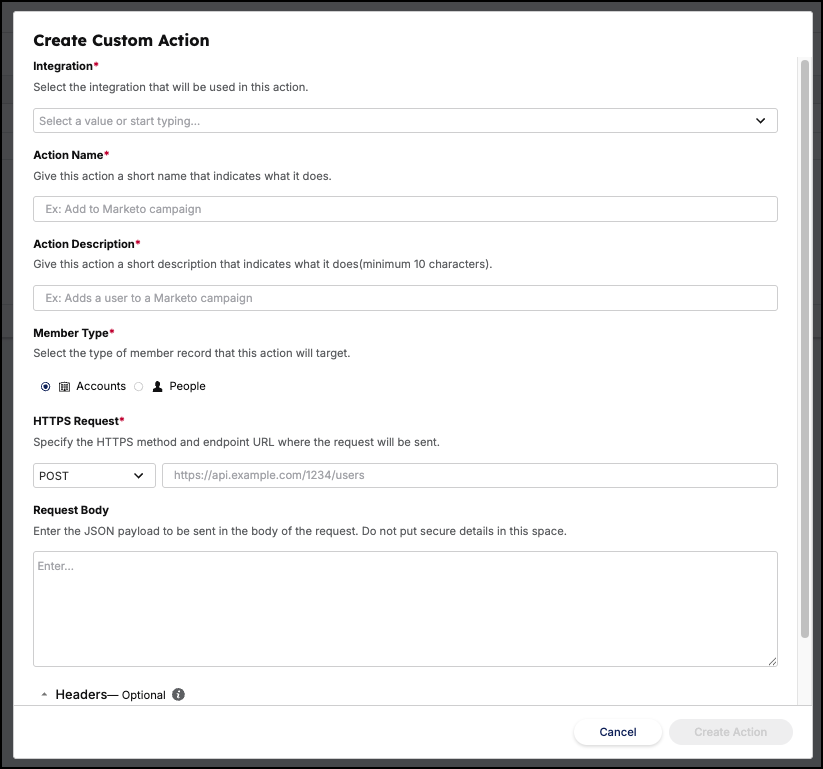
Task: Type in the Integration combo box field
Action: pyautogui.click(x=300, y=120)
